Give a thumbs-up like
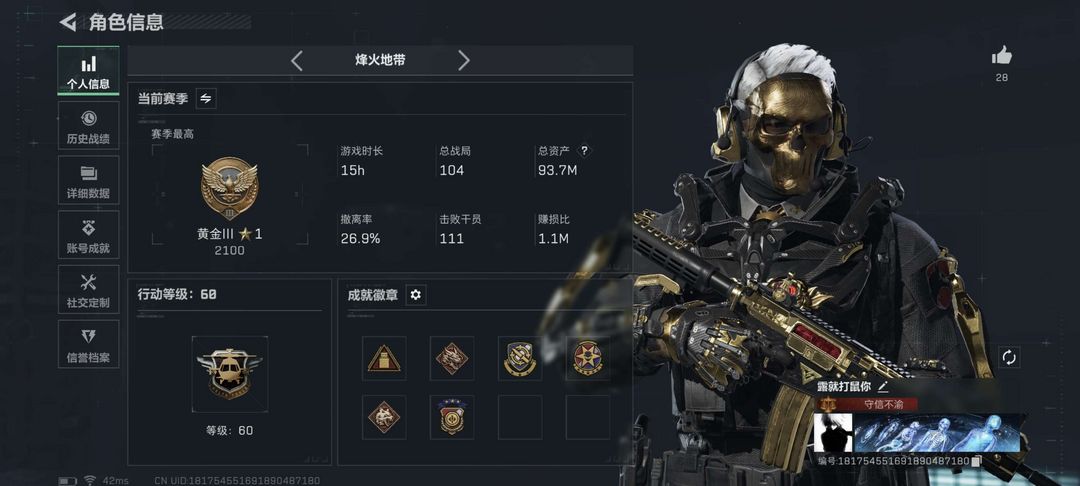Image resolution: width=1080 pixels, height=486 pixels. point(1001,56)
